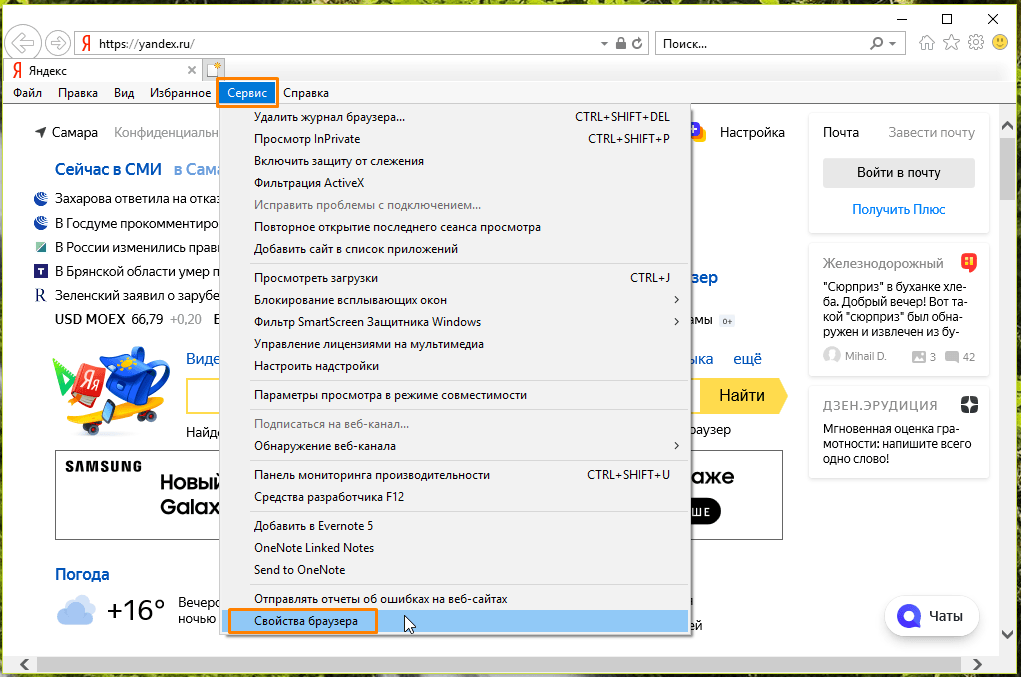The height and width of the screenshot is (677, 1021).
Task: Click the Железнодорожный card alert icon
Action: (968, 262)
